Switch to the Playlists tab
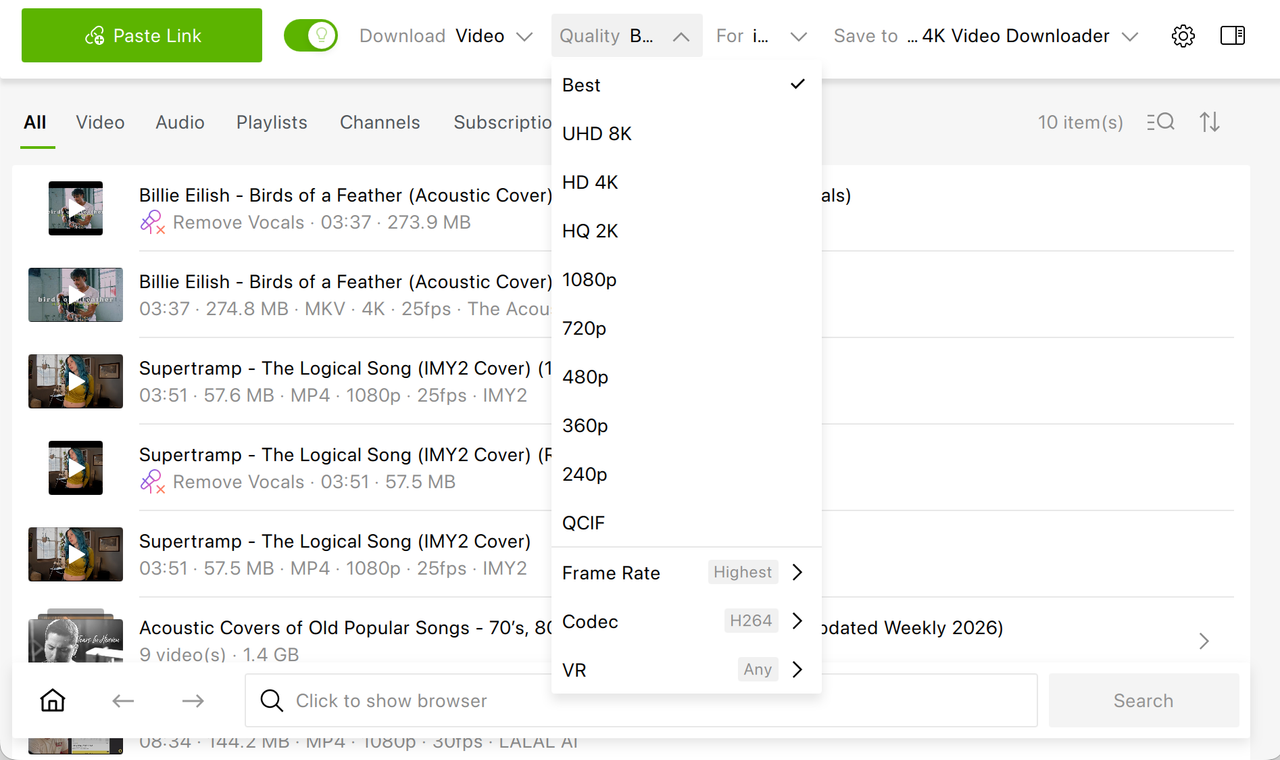The image size is (1280, 760). pyautogui.click(x=272, y=122)
